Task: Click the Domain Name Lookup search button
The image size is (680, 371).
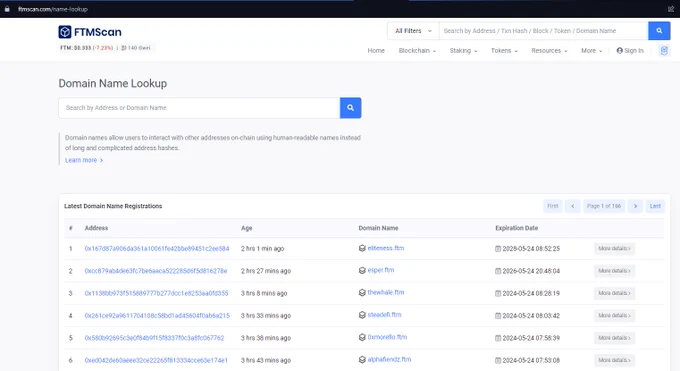Action: point(350,108)
